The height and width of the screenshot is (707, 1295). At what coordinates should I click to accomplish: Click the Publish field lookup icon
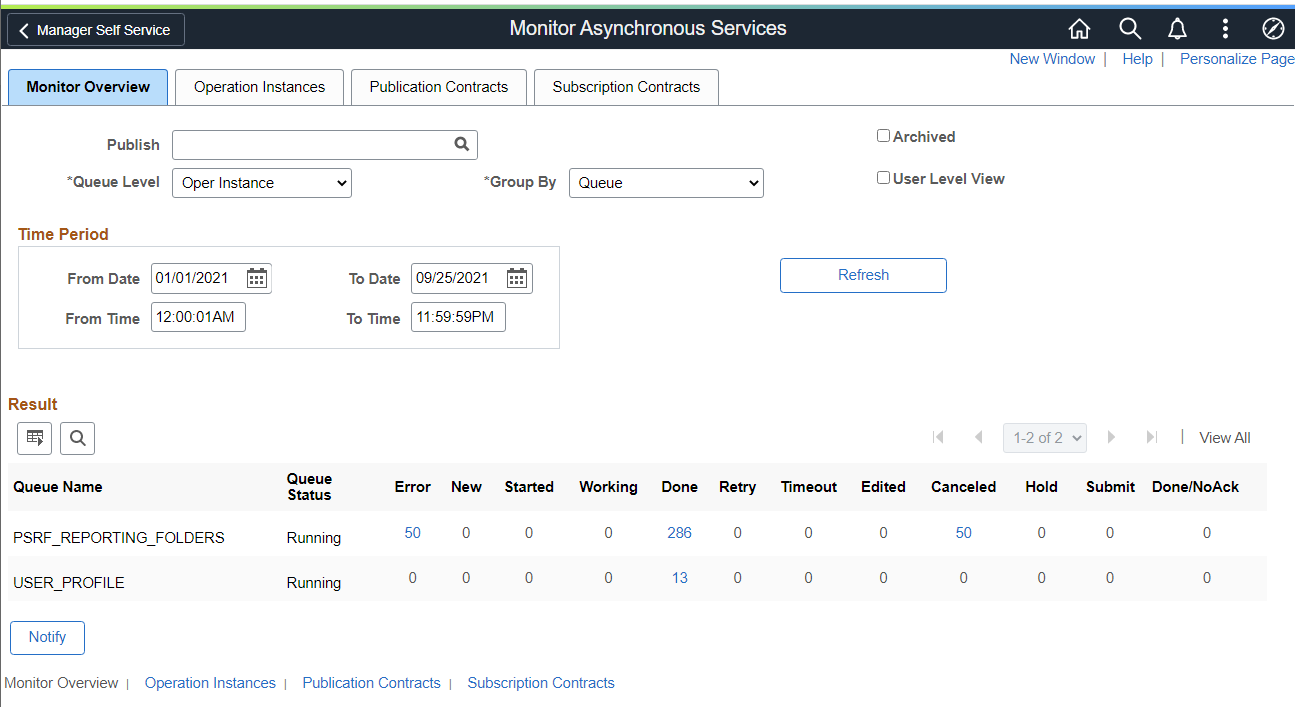point(461,144)
